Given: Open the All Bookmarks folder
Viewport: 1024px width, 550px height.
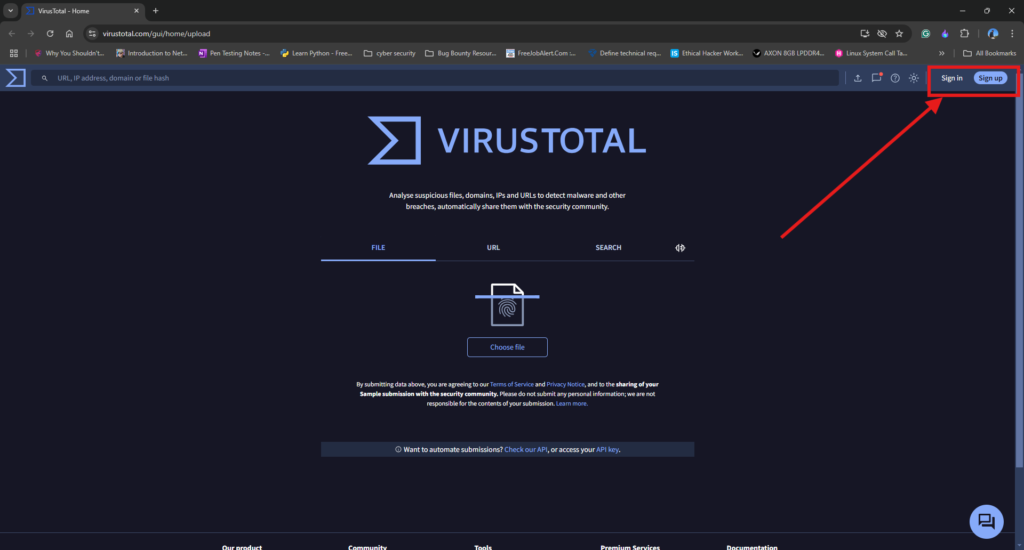Looking at the screenshot, I should coord(989,53).
